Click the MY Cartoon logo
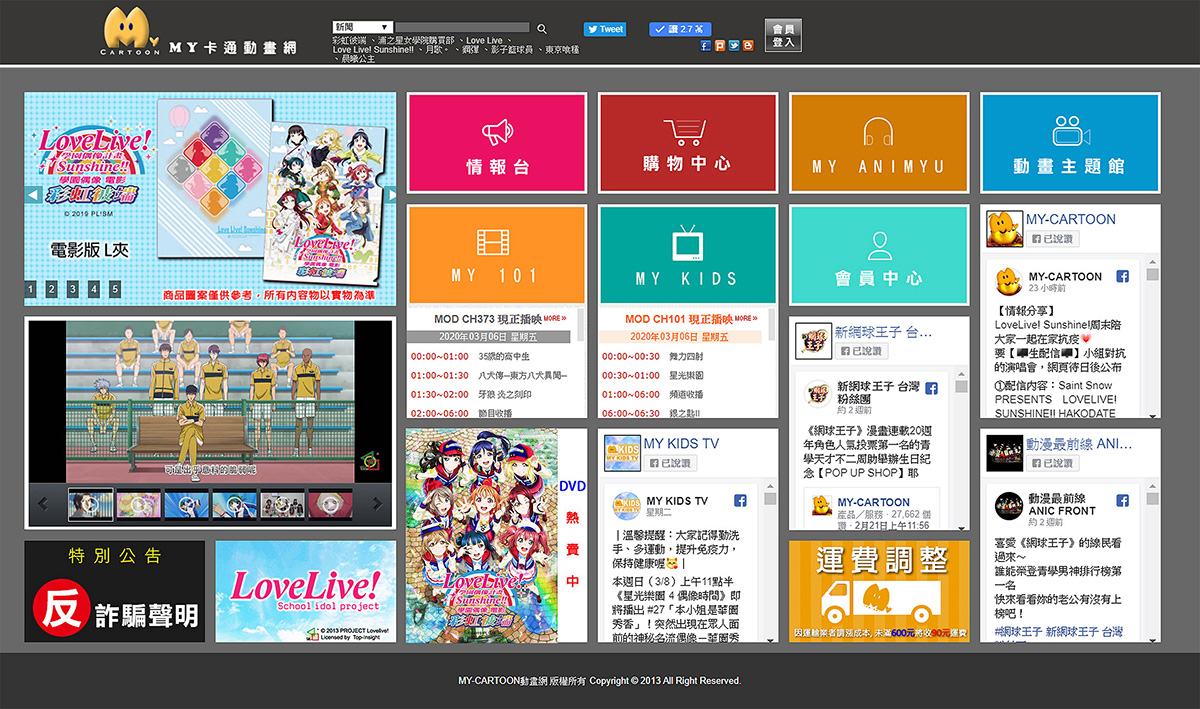 [130, 31]
